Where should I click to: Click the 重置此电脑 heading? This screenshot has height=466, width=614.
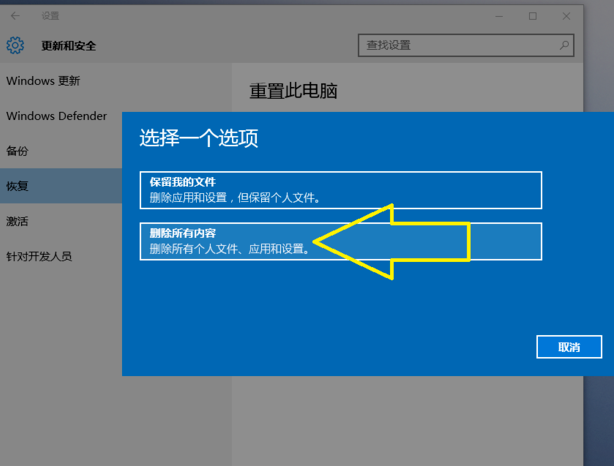pyautogui.click(x=293, y=91)
